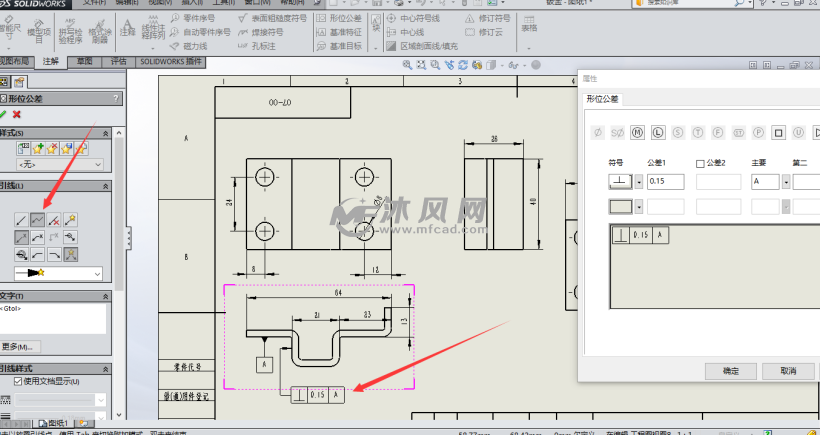Open the second-row symbol dropdown arrow

click(639, 207)
